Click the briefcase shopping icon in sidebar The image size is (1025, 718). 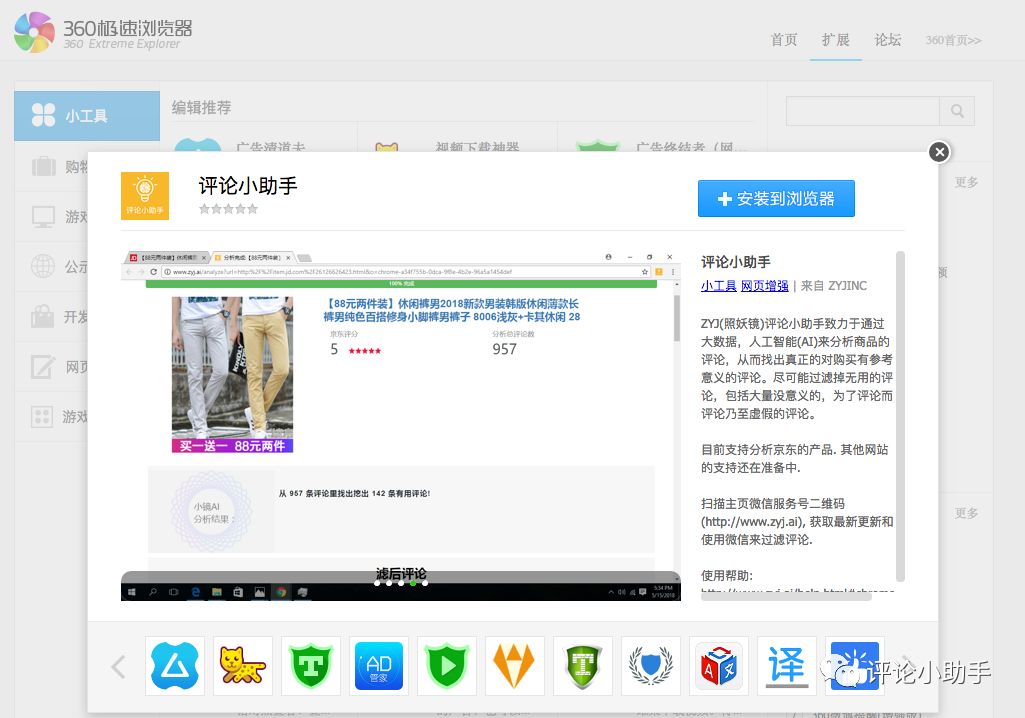coord(44,167)
